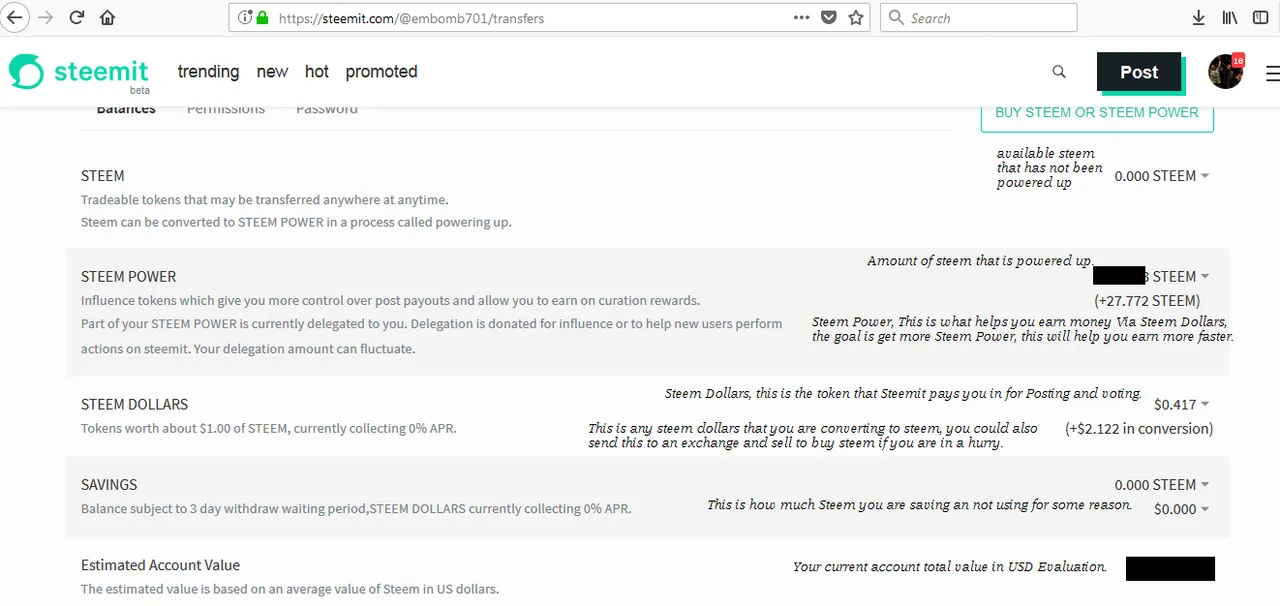Click the STEEM section heading
Image resolution: width=1280 pixels, height=606 pixels.
point(103,176)
